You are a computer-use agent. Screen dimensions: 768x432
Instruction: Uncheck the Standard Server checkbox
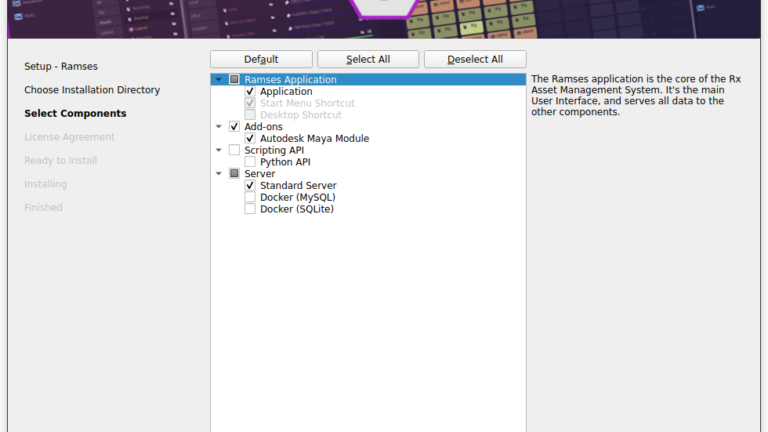click(250, 186)
